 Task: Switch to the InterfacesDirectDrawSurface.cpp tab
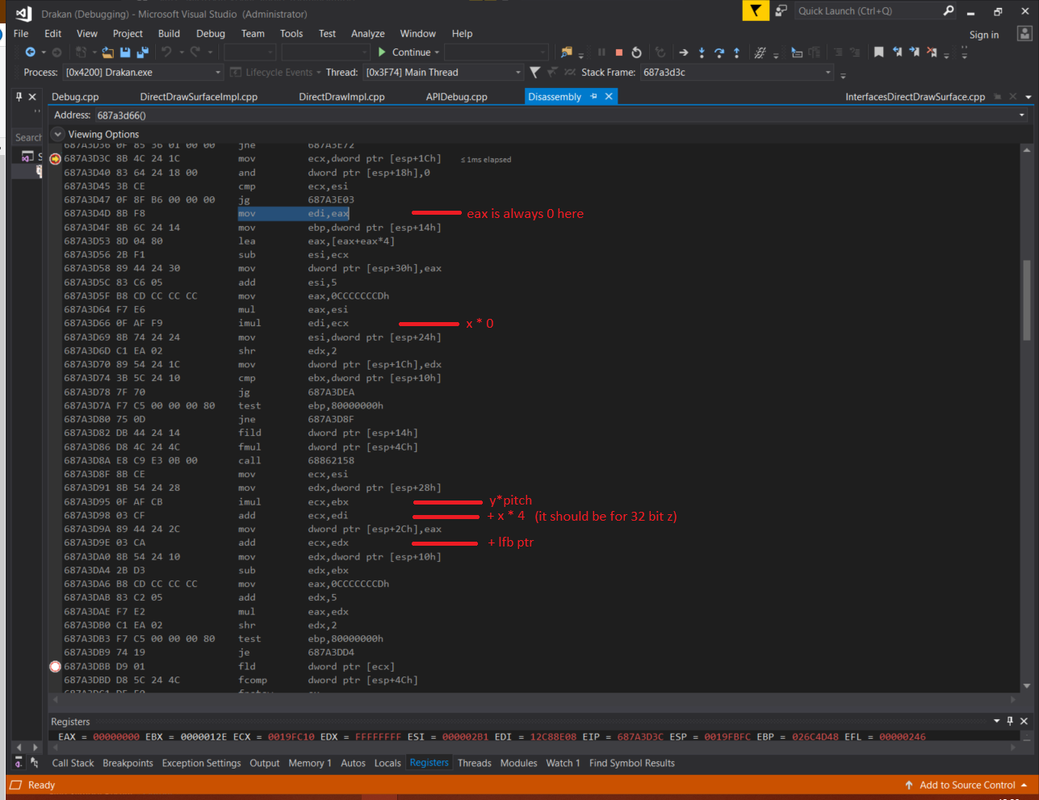[x=914, y=97]
